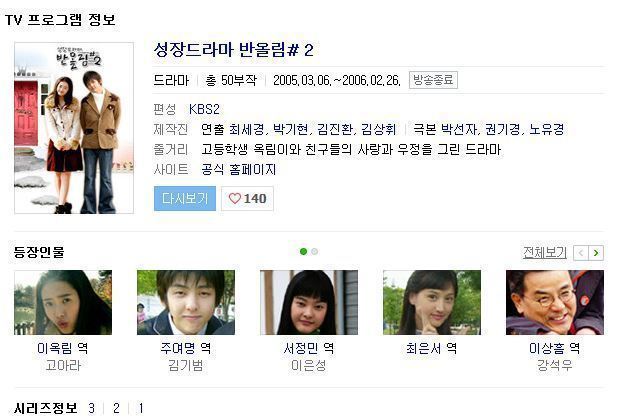The height and width of the screenshot is (418, 617).
Task: Open the 이상홈 역 character photo
Action: [555, 302]
